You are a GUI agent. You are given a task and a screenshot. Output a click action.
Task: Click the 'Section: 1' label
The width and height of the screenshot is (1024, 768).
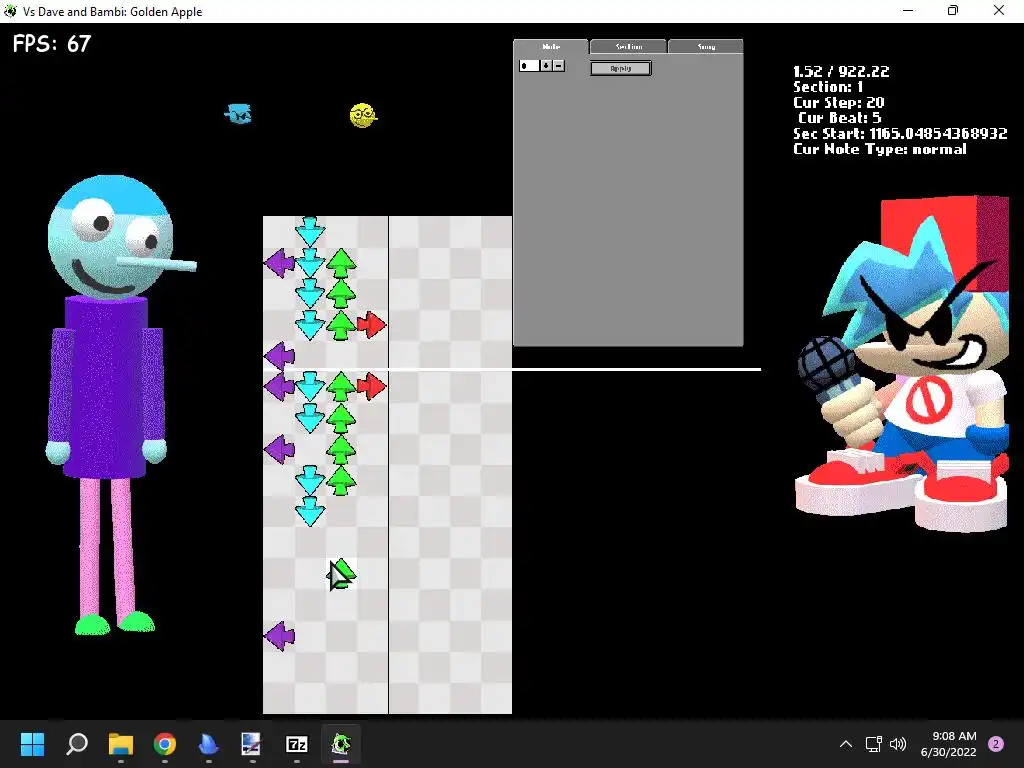pyautogui.click(x=828, y=87)
